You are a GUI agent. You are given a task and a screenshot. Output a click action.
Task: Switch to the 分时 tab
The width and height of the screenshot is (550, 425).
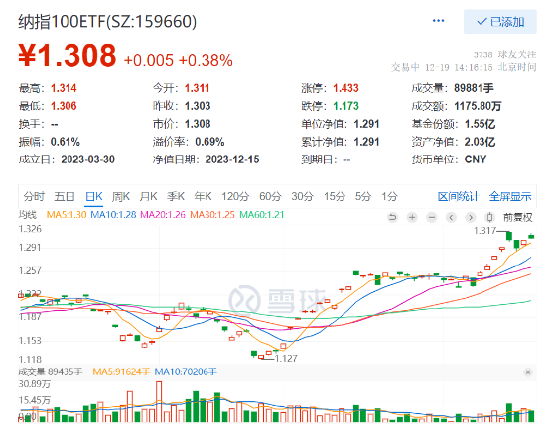(x=34, y=196)
